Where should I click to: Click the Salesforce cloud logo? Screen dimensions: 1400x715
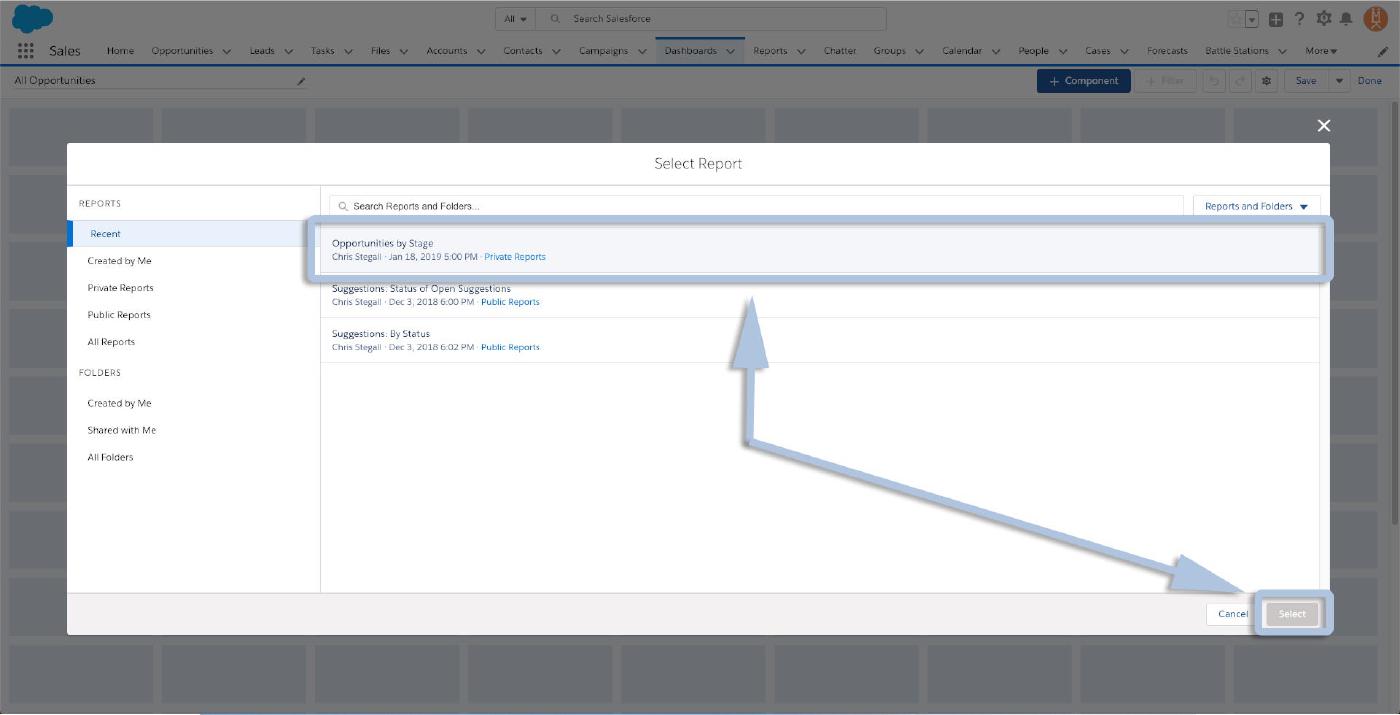point(33,19)
